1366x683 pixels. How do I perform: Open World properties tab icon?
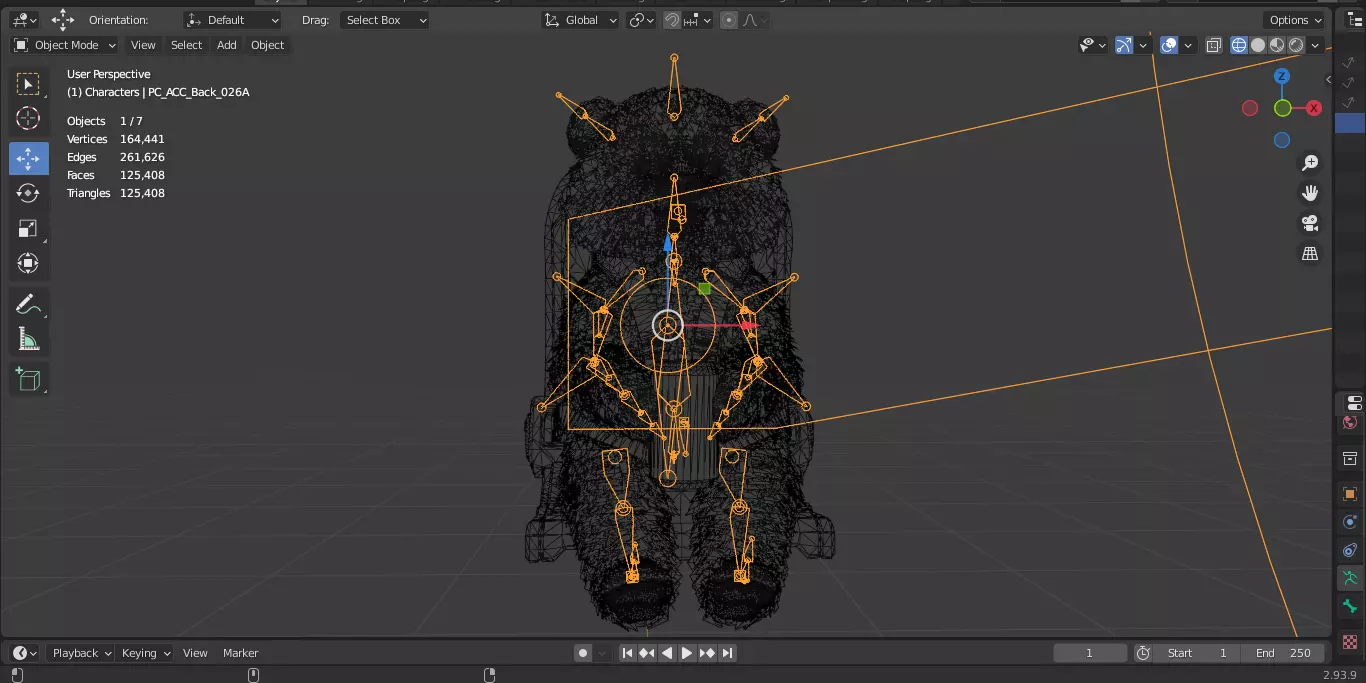click(x=1350, y=423)
